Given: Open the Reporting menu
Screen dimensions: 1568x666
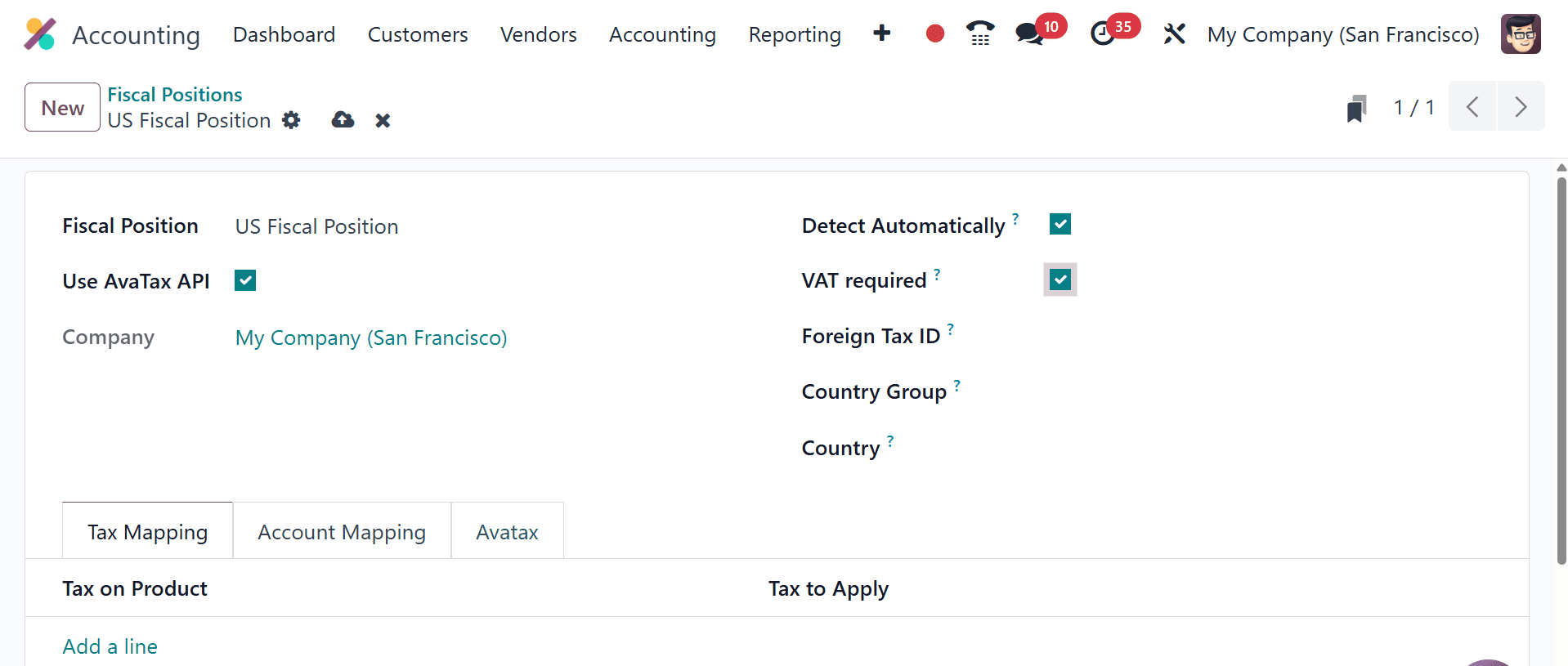Looking at the screenshot, I should [795, 34].
